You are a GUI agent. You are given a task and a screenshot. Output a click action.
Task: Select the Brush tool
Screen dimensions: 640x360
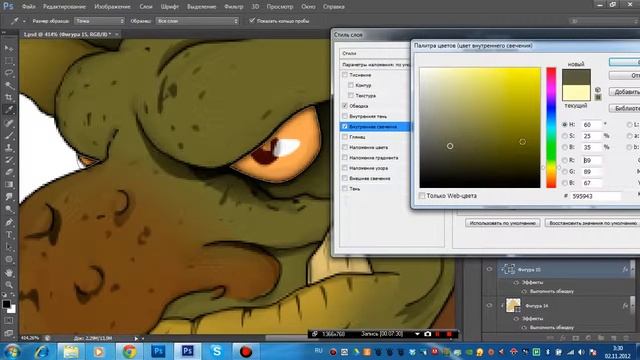click(9, 135)
